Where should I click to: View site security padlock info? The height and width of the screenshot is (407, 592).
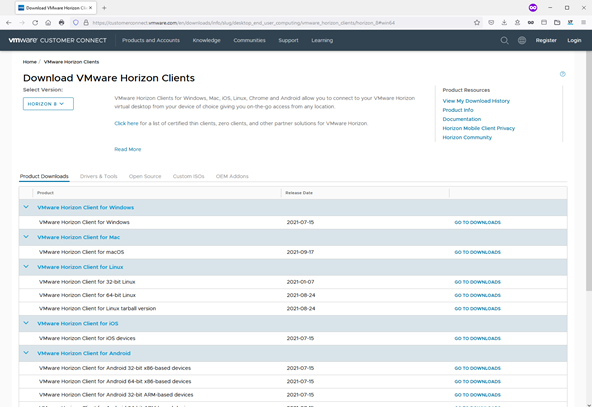[x=86, y=23]
